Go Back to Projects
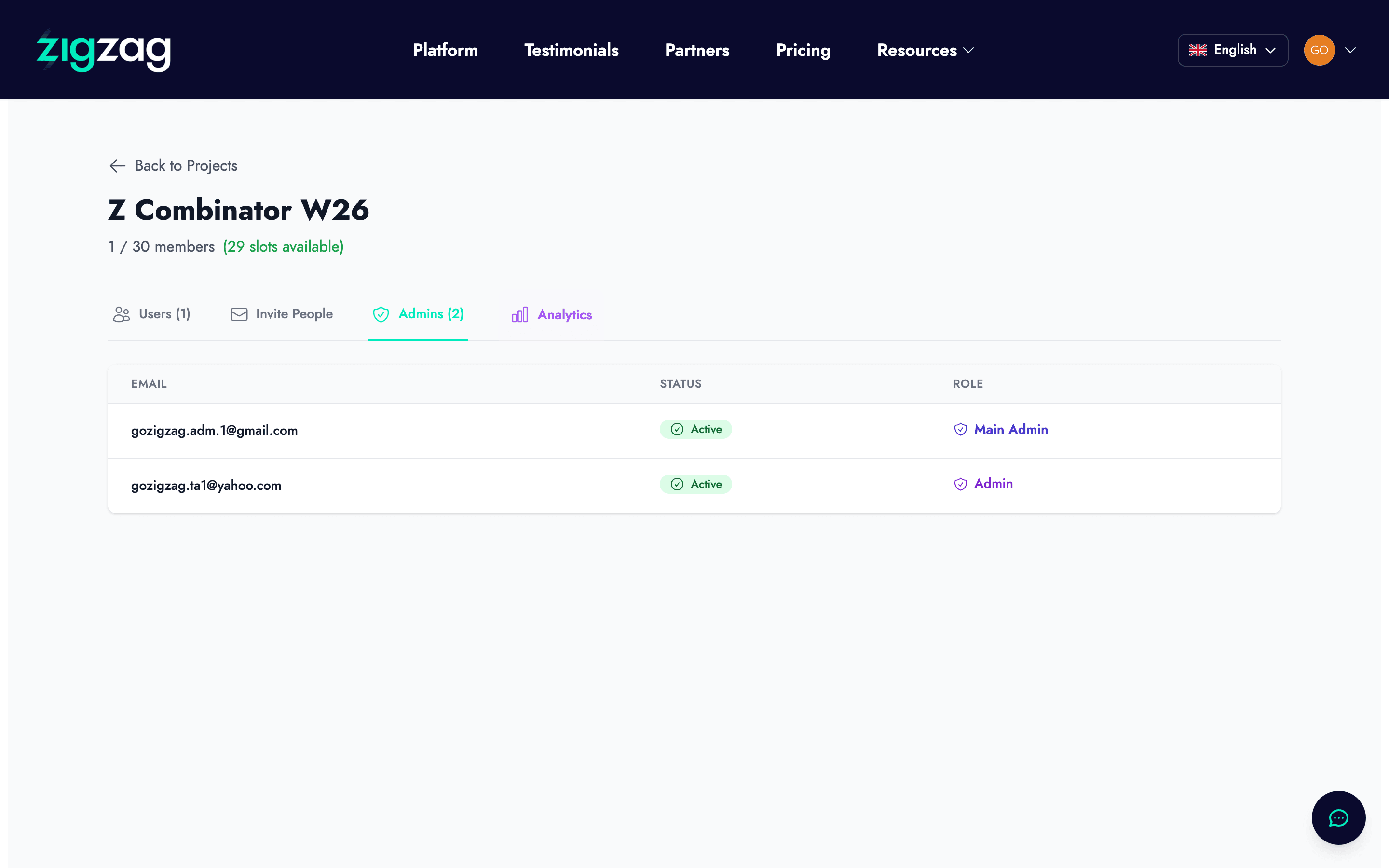The width and height of the screenshot is (1389, 868). click(173, 166)
